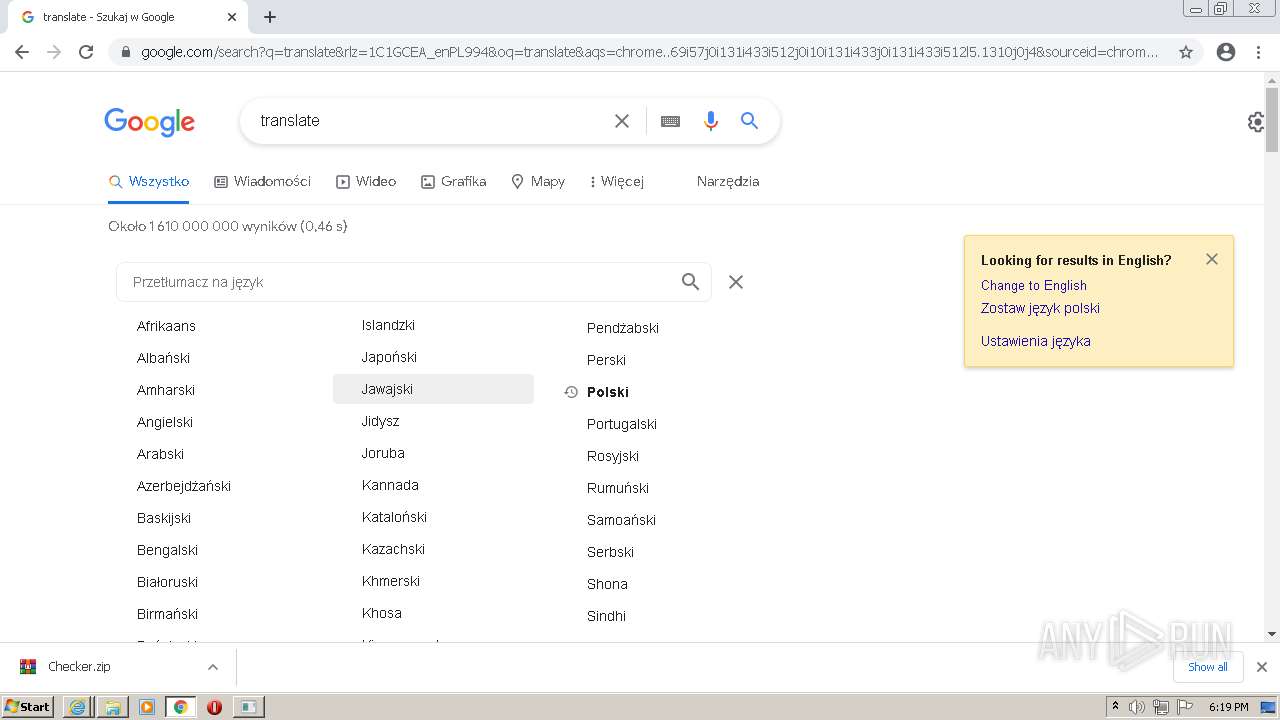Select Białoruski language
Screen dimensions: 1280x720
pos(167,582)
